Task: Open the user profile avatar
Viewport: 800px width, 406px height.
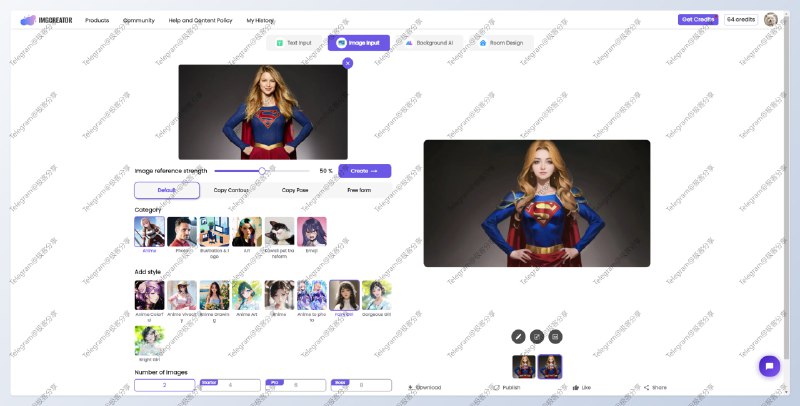Action: tap(771, 19)
